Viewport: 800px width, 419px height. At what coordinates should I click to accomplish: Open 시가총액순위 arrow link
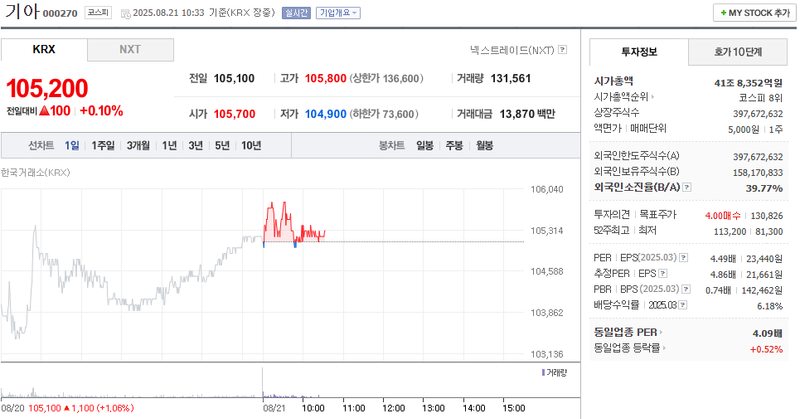point(653,96)
